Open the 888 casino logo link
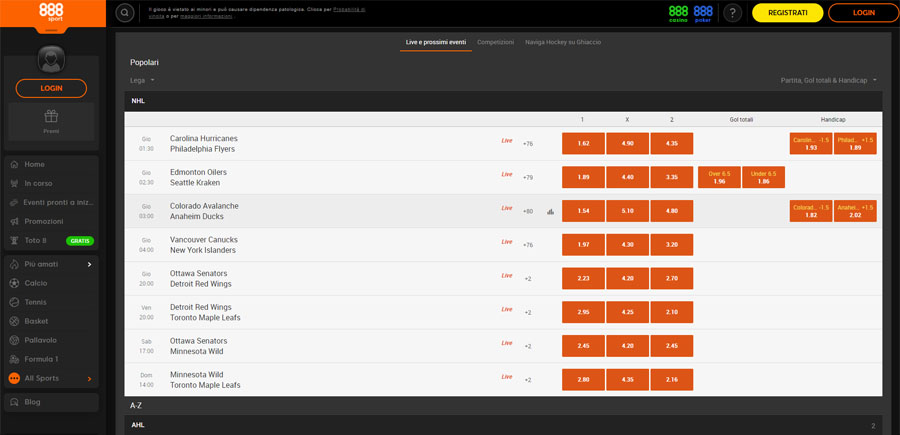The width and height of the screenshot is (900, 435). (678, 13)
